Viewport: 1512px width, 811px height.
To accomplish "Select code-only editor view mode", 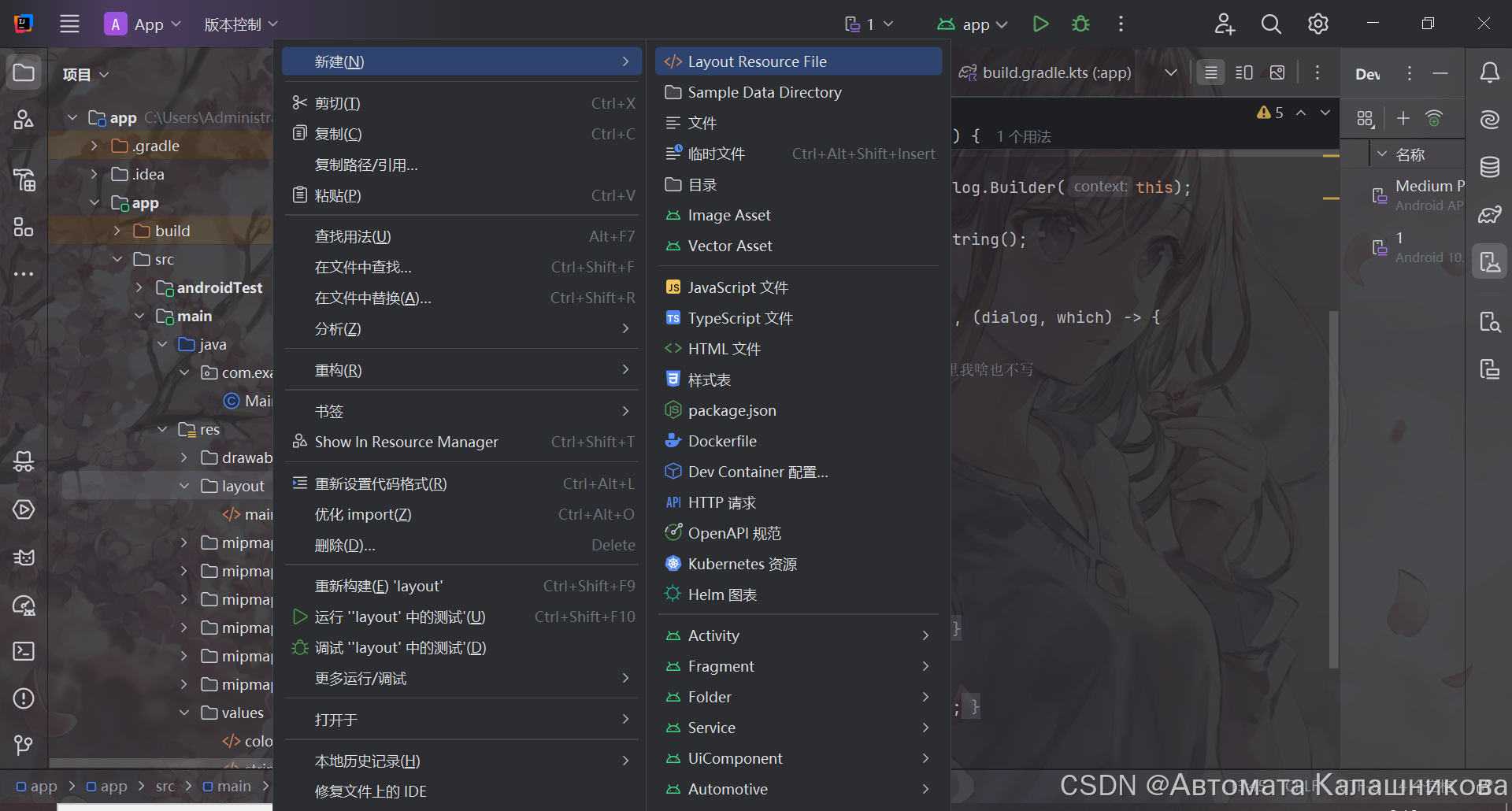I will pos(1210,72).
